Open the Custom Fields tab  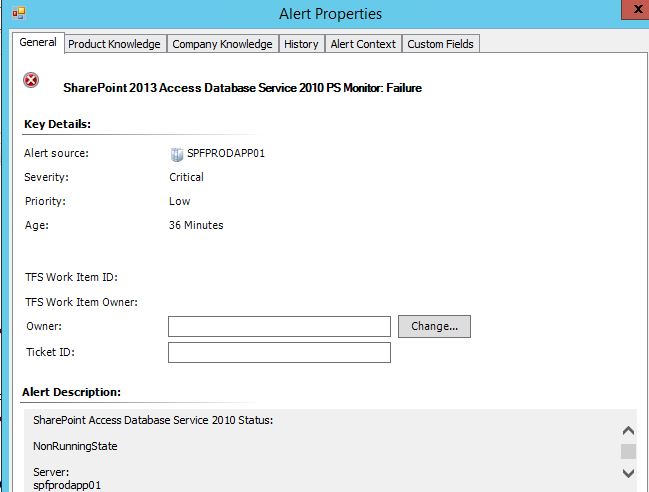click(440, 44)
